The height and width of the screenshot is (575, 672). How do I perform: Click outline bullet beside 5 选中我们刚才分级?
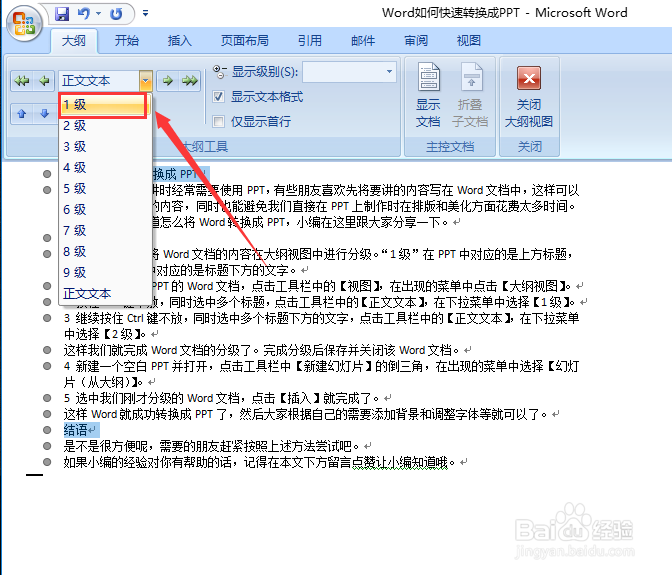(47, 398)
